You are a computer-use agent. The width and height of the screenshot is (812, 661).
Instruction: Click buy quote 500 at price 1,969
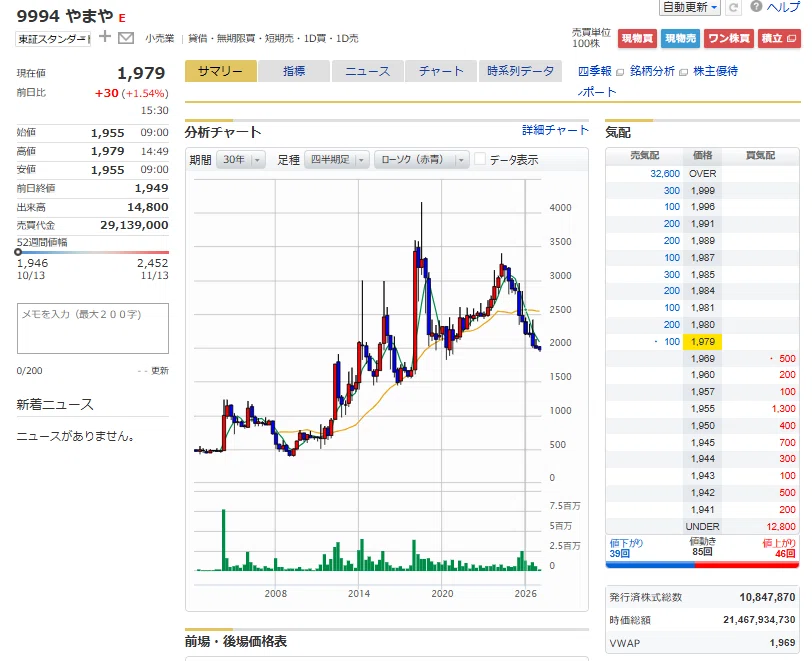coord(787,358)
